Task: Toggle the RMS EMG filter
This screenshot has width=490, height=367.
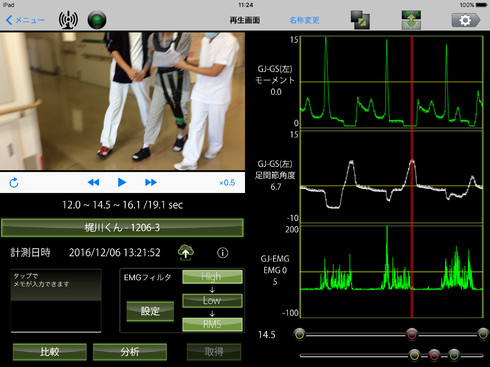Action: (212, 324)
